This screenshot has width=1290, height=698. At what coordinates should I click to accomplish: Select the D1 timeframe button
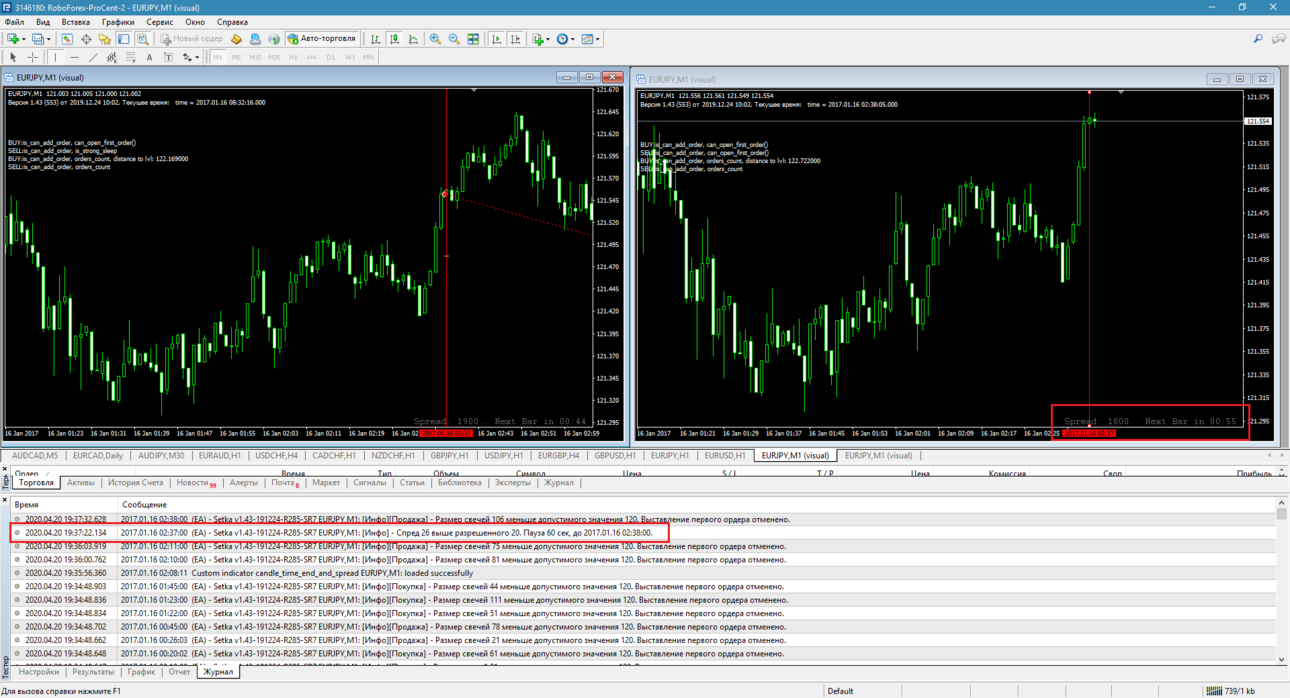331,57
